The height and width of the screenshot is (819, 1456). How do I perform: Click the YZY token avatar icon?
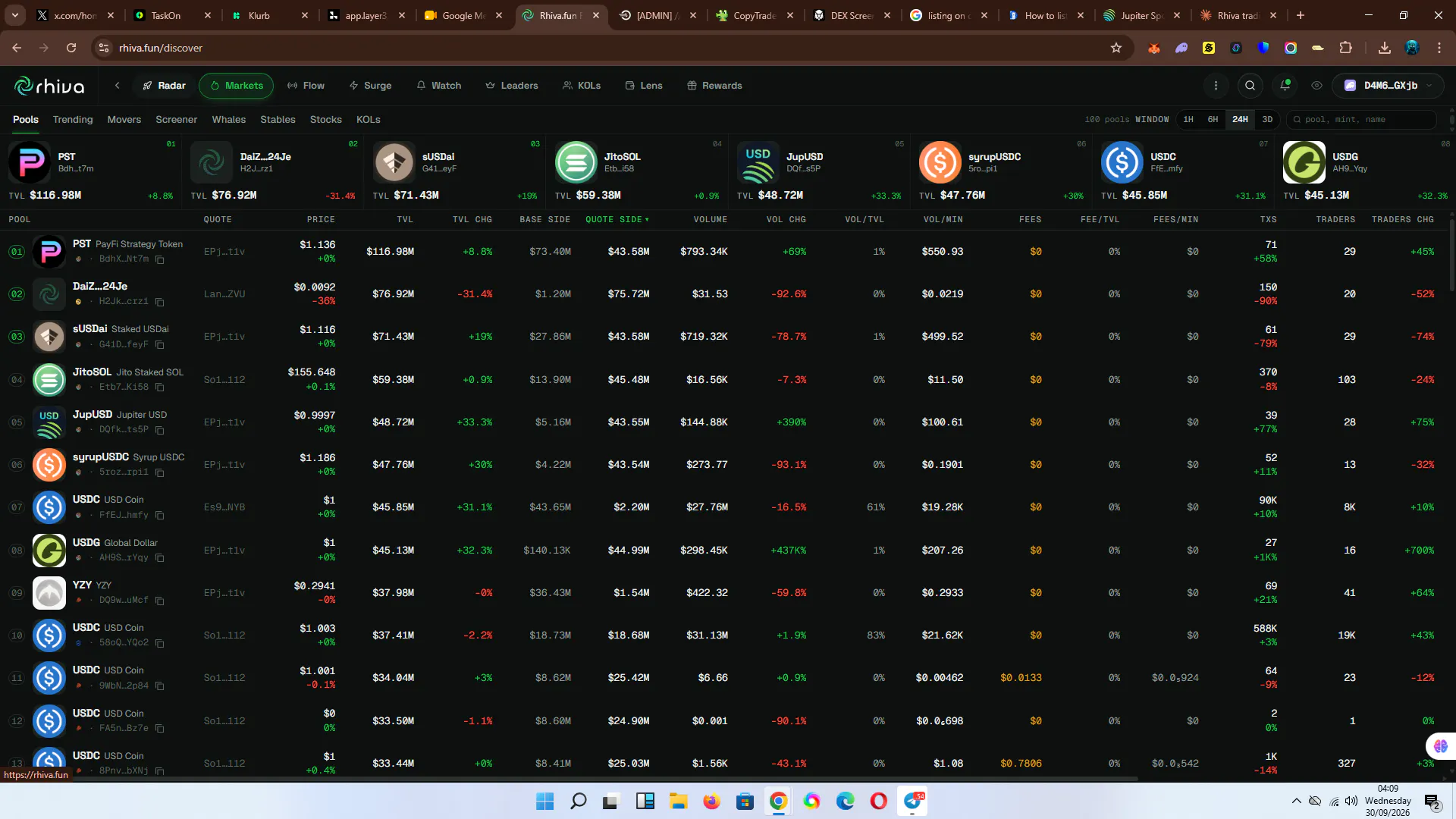click(x=49, y=593)
